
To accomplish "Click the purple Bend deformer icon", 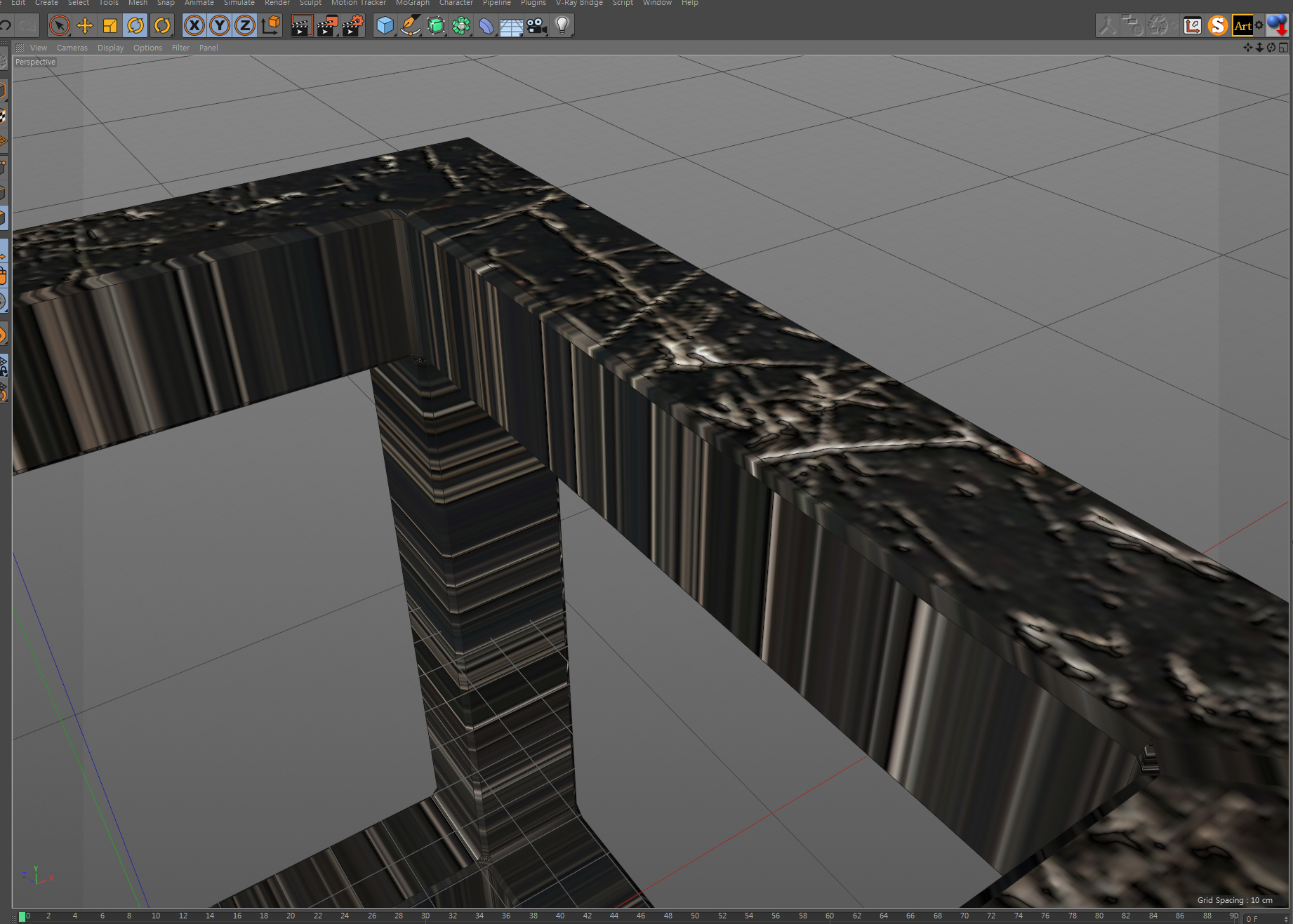I will 486,26.
